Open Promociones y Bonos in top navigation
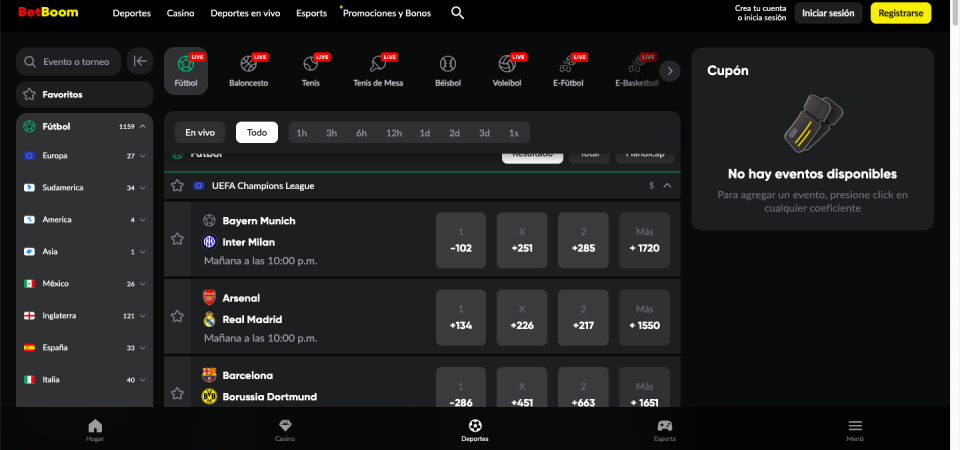This screenshot has height=450, width=960. pos(387,13)
